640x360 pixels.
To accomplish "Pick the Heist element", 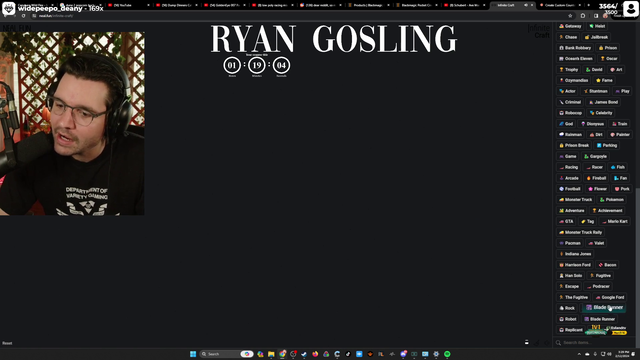I will (597, 26).
